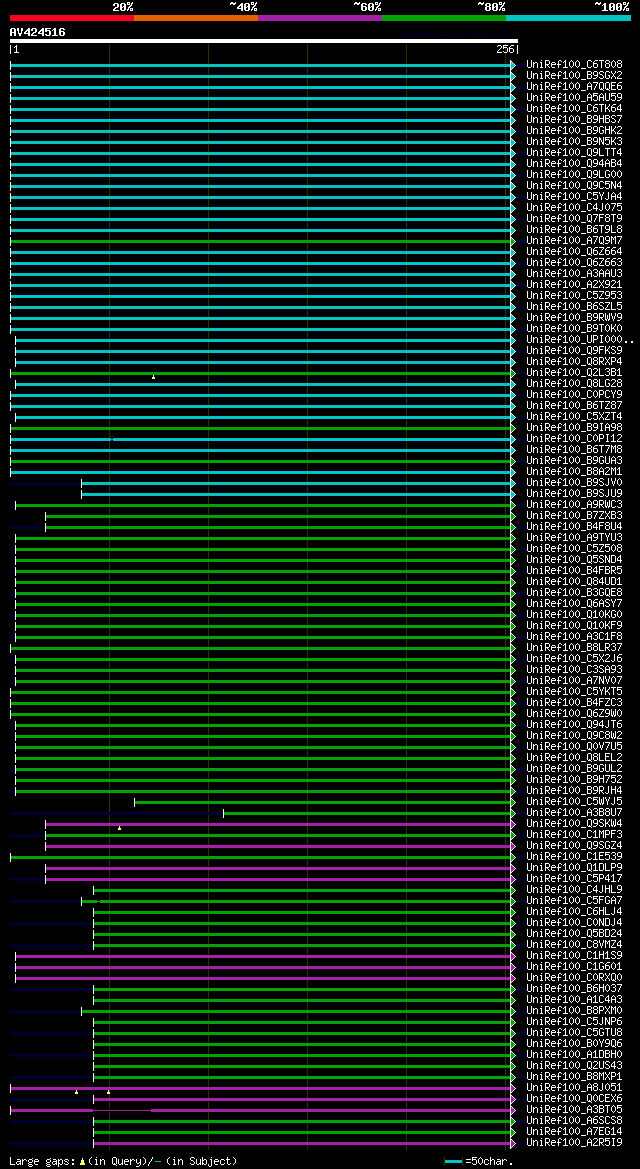640x1169 pixels.
Task: Click the cyan alignment bar of UniRef100_C6T808
Action: [260, 66]
